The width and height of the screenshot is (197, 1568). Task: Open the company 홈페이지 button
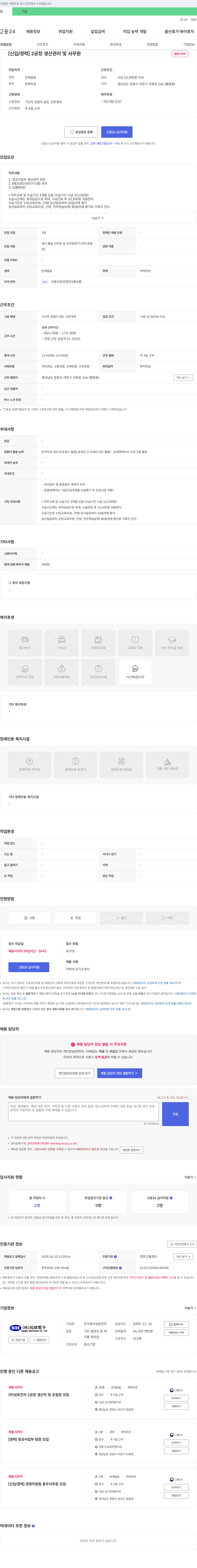(176, 1325)
